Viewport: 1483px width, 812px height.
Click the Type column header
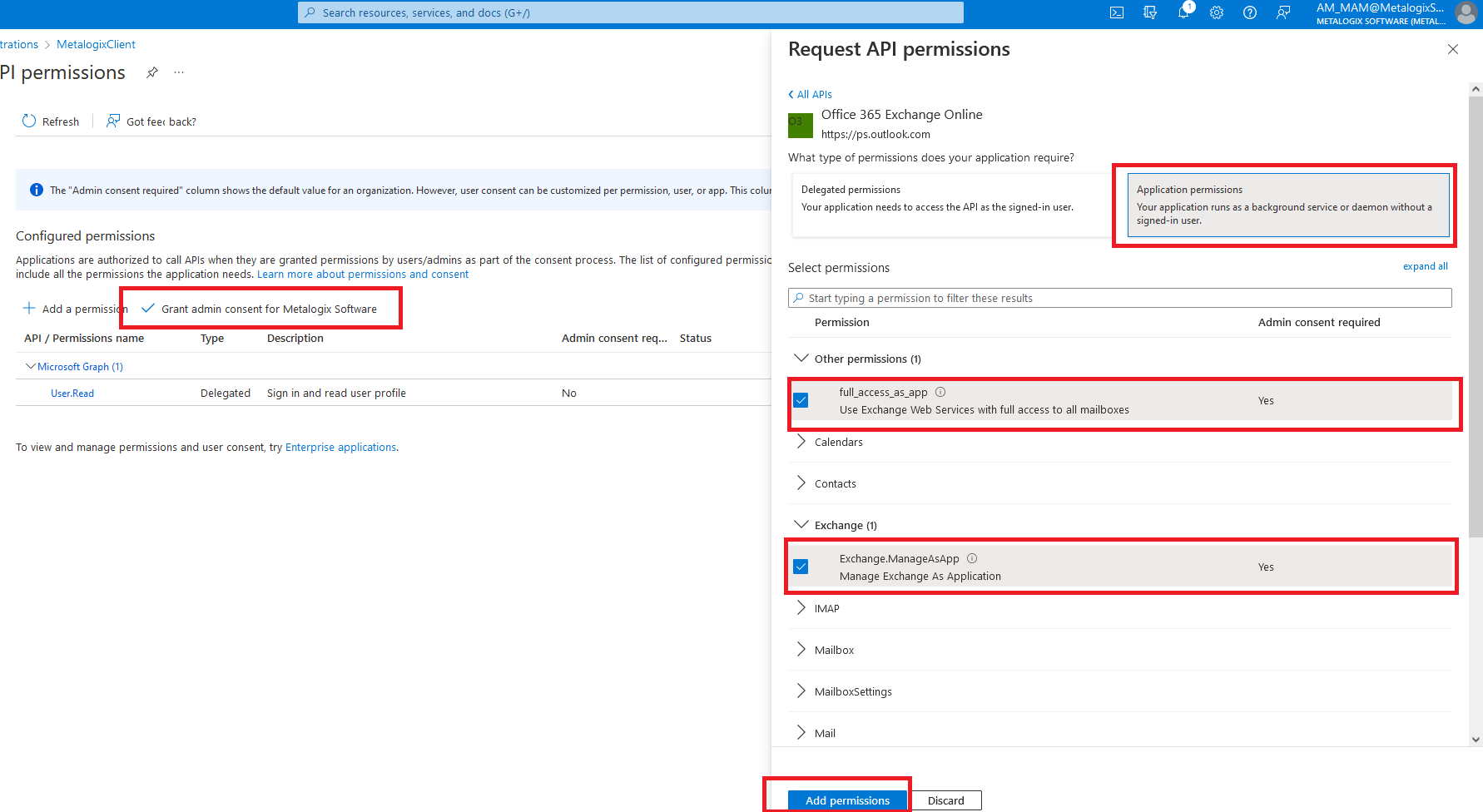212,338
